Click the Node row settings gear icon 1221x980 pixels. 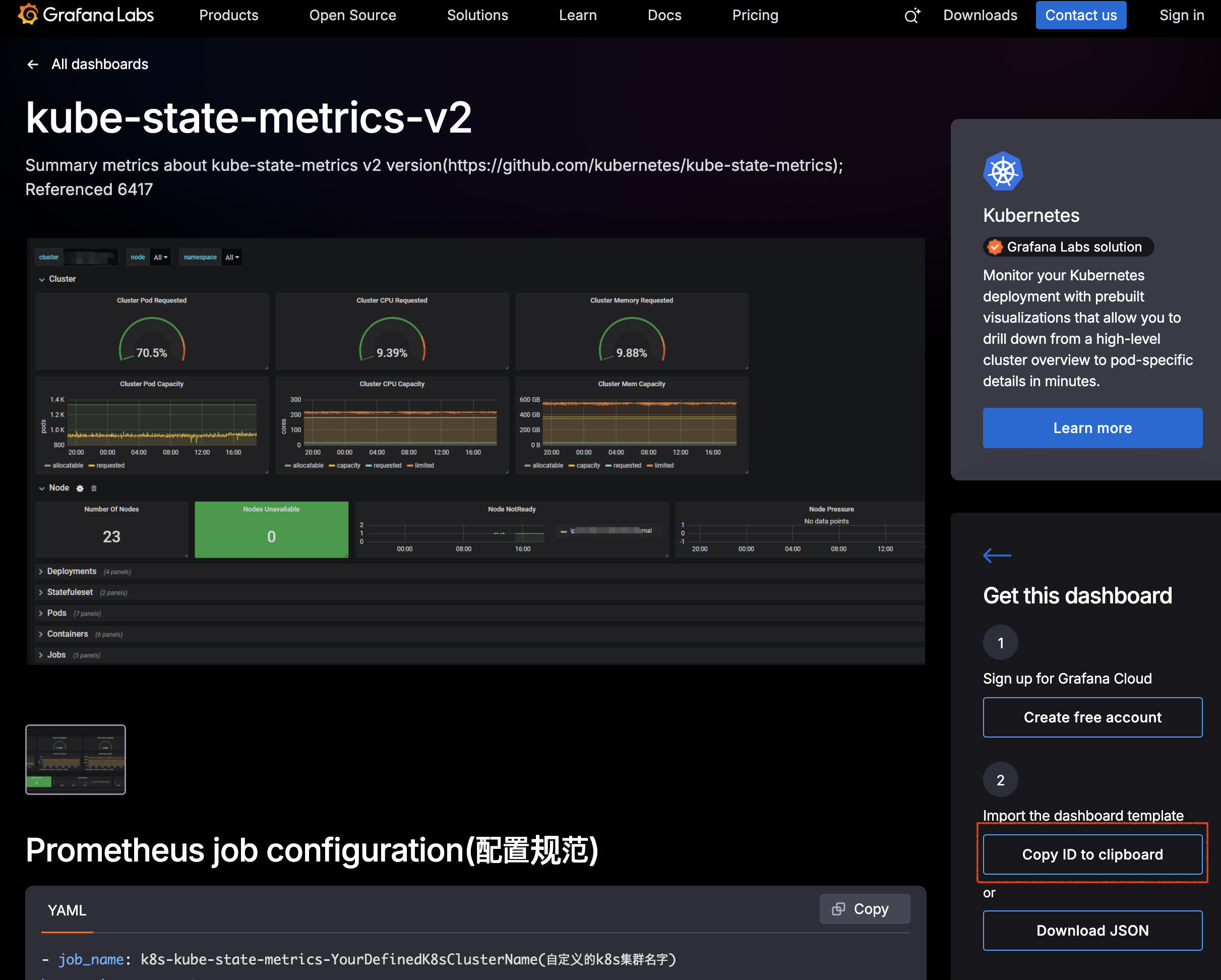pos(80,488)
